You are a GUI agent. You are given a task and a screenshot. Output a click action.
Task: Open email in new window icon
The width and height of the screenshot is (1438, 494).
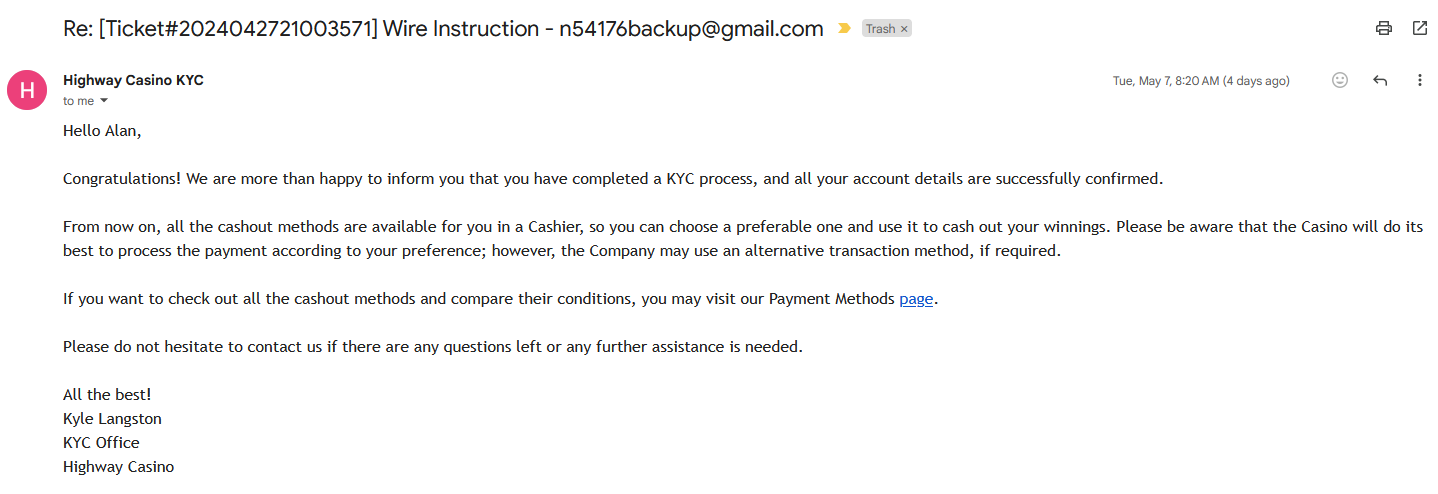pos(1420,28)
